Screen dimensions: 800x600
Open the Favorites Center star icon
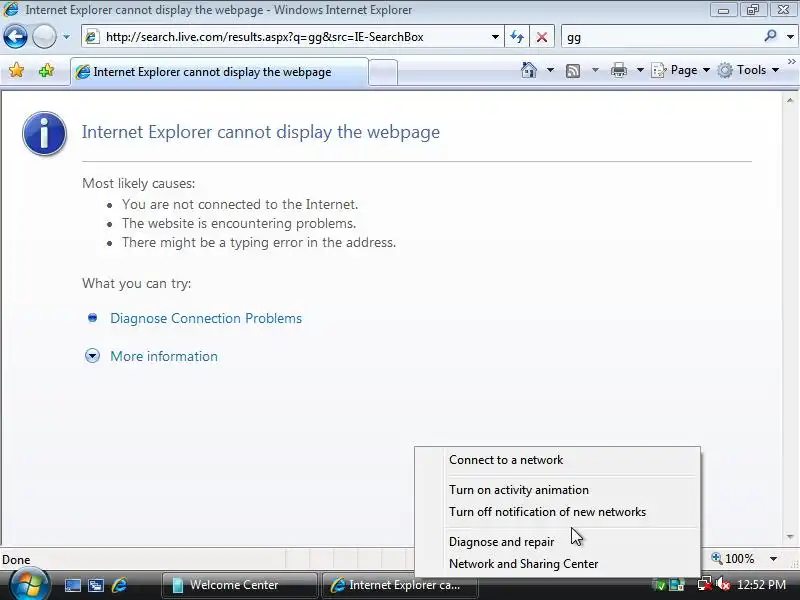pos(16,70)
